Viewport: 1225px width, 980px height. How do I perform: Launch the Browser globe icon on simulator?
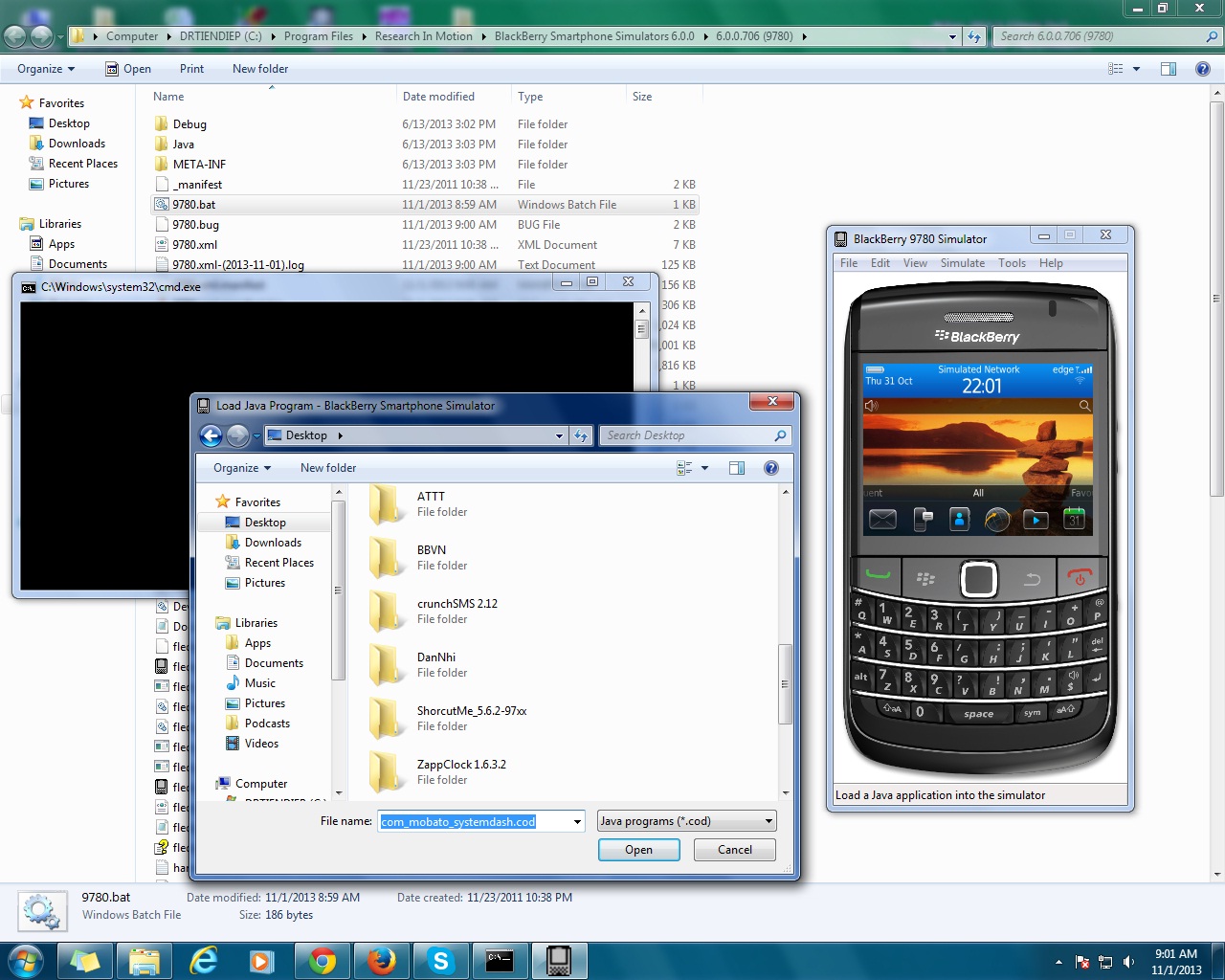[x=997, y=520]
